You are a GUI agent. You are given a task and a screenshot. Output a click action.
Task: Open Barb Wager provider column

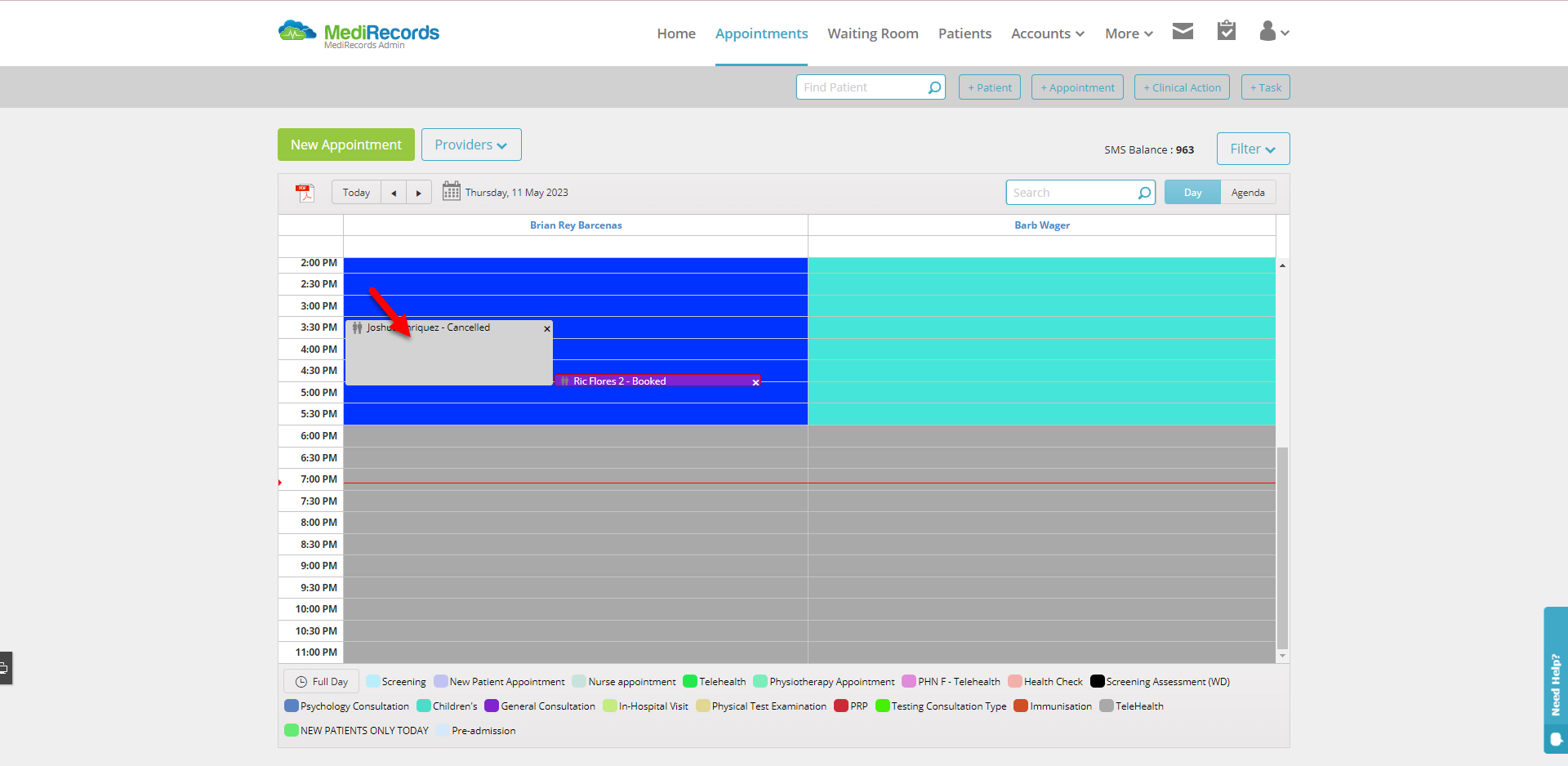(1042, 225)
